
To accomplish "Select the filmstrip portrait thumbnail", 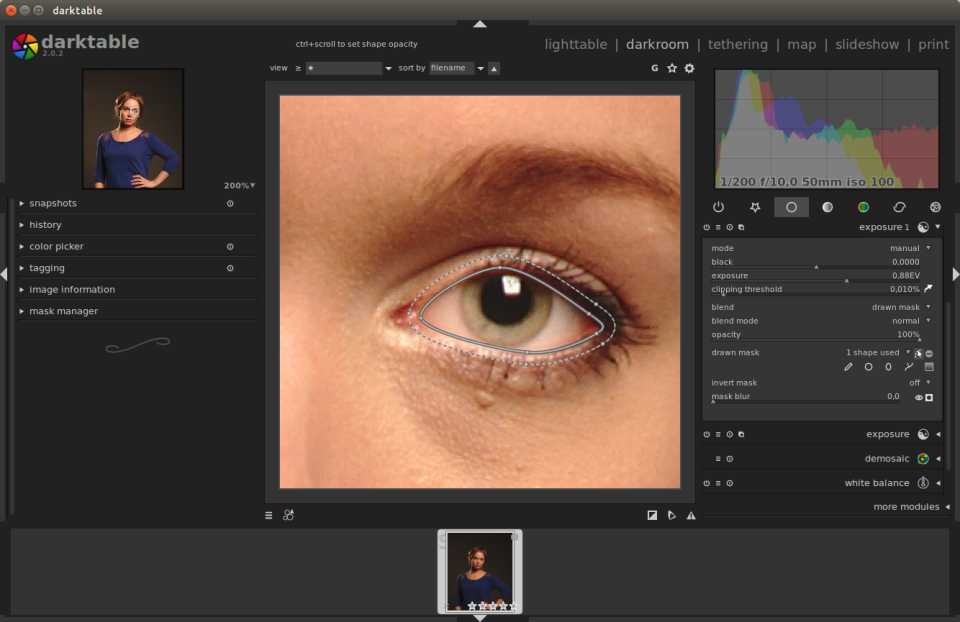I will 479,572.
